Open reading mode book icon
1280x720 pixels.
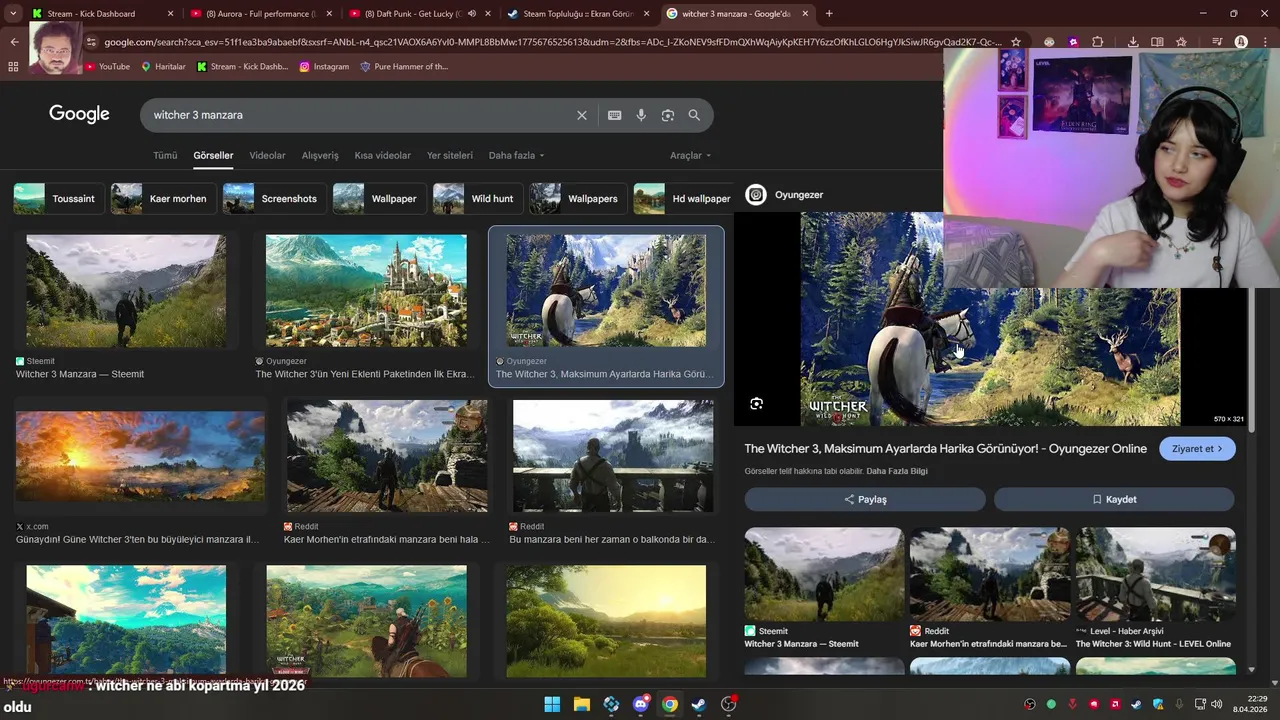[1157, 42]
